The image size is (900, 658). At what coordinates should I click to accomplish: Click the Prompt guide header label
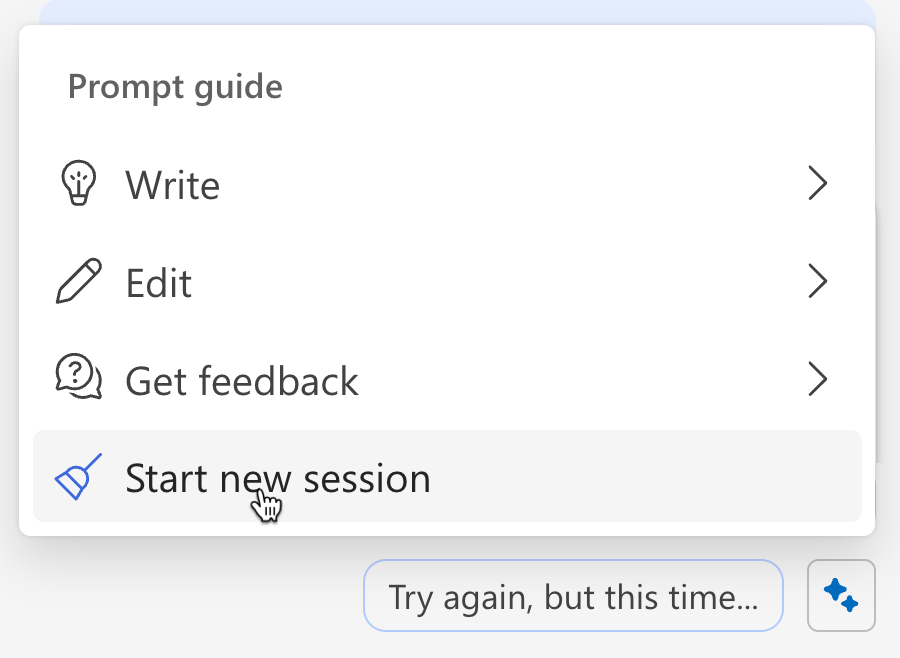(174, 87)
